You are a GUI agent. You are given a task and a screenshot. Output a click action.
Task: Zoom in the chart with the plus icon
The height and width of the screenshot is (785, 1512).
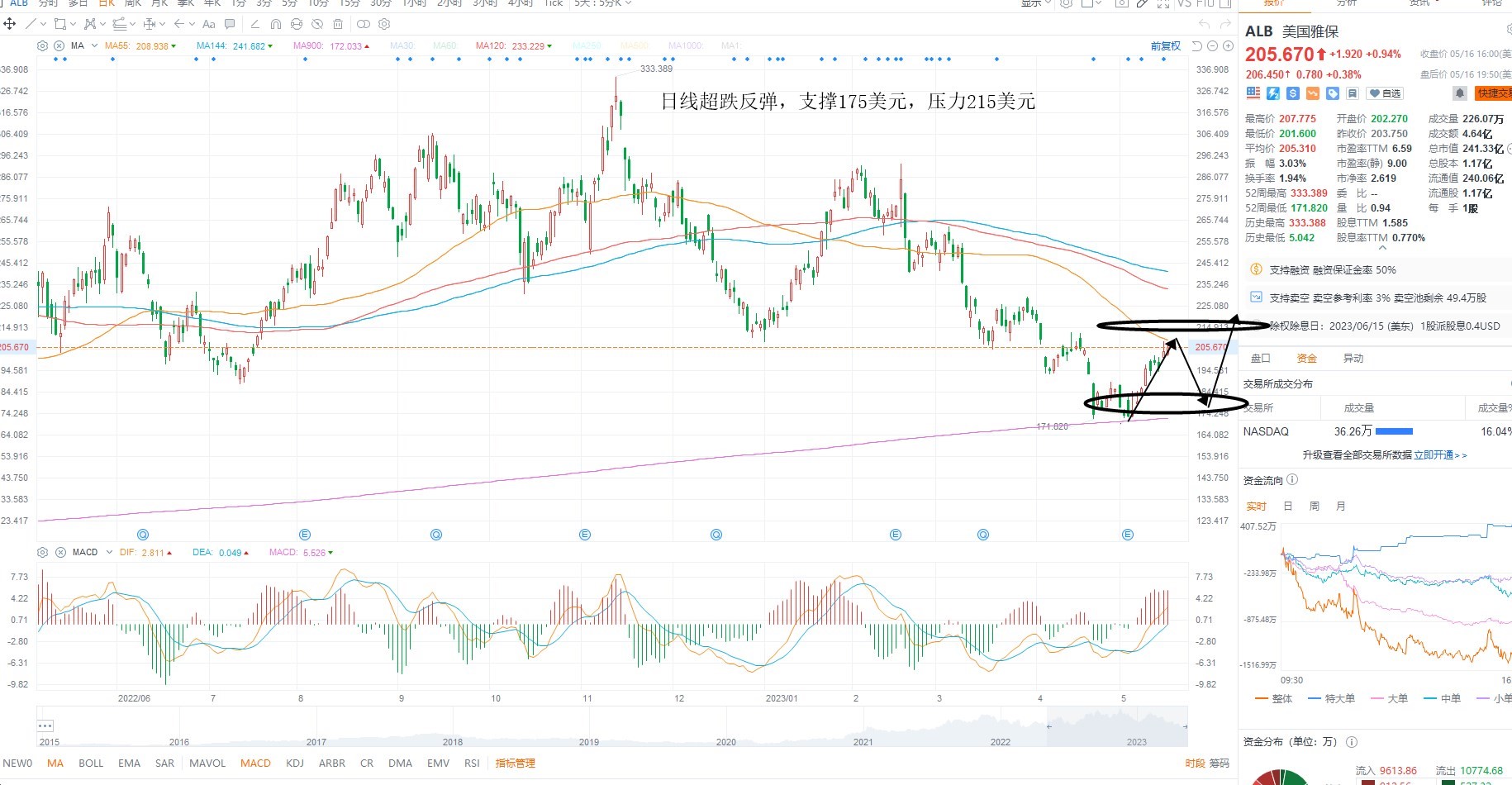coord(1227,46)
